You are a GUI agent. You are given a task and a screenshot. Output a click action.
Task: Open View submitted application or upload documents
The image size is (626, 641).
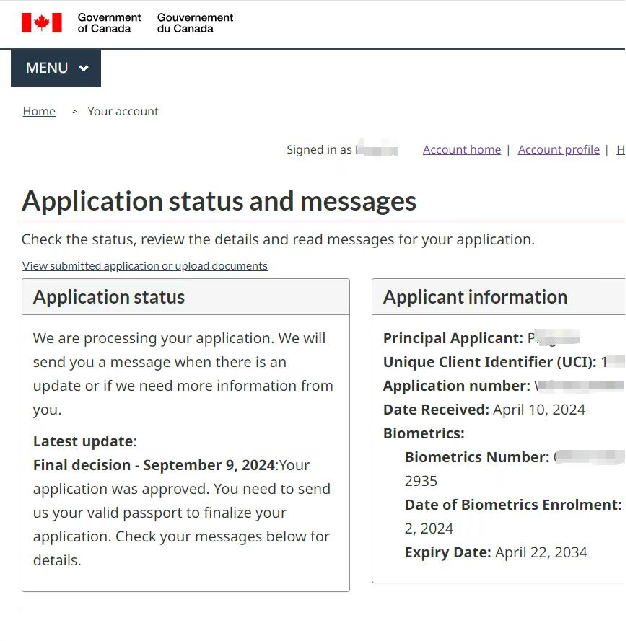145,266
